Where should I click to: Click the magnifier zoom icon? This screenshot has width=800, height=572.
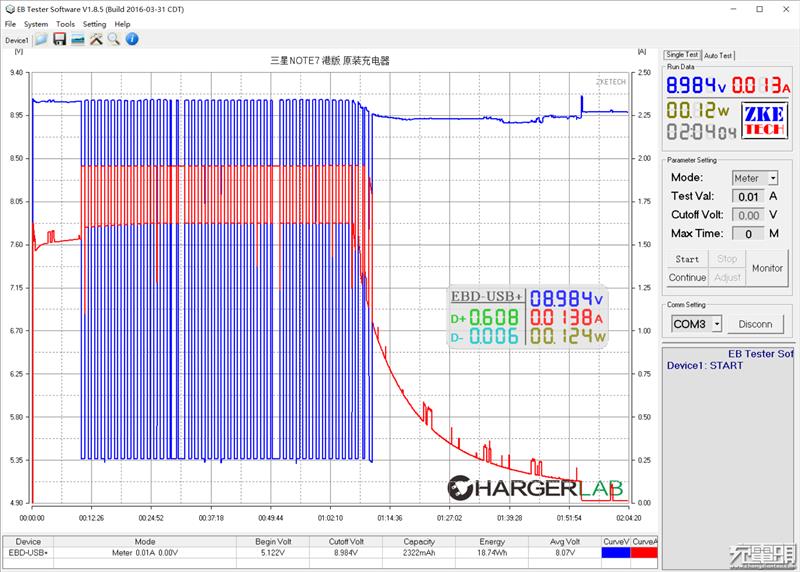[x=114, y=39]
